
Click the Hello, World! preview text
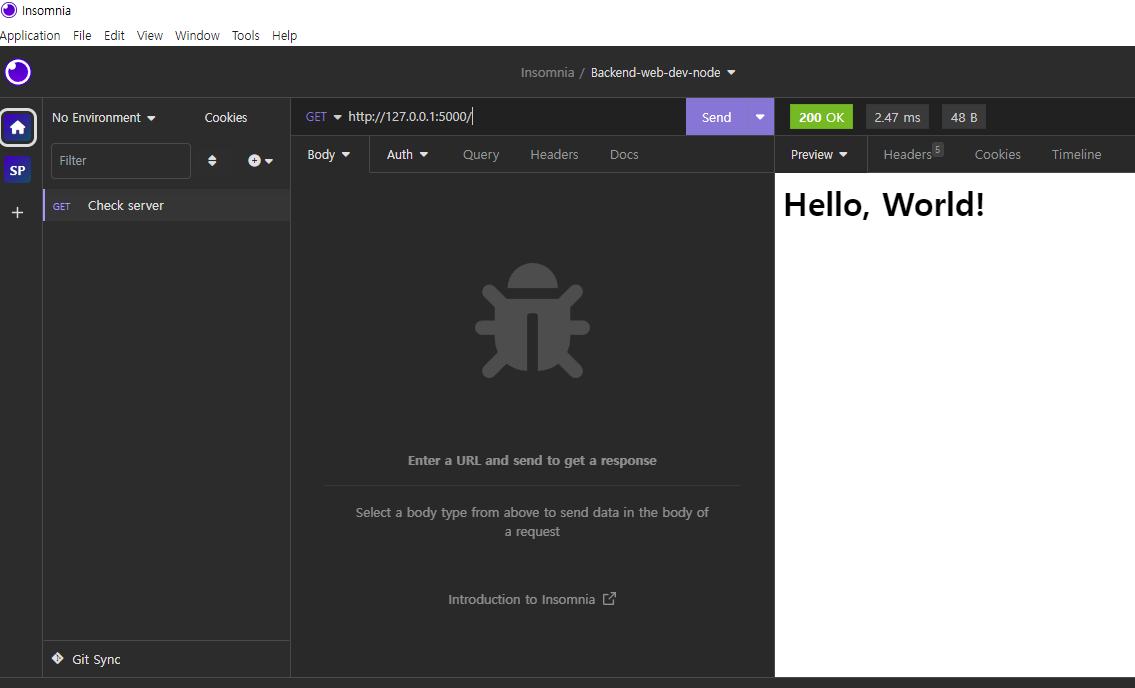coord(884,205)
